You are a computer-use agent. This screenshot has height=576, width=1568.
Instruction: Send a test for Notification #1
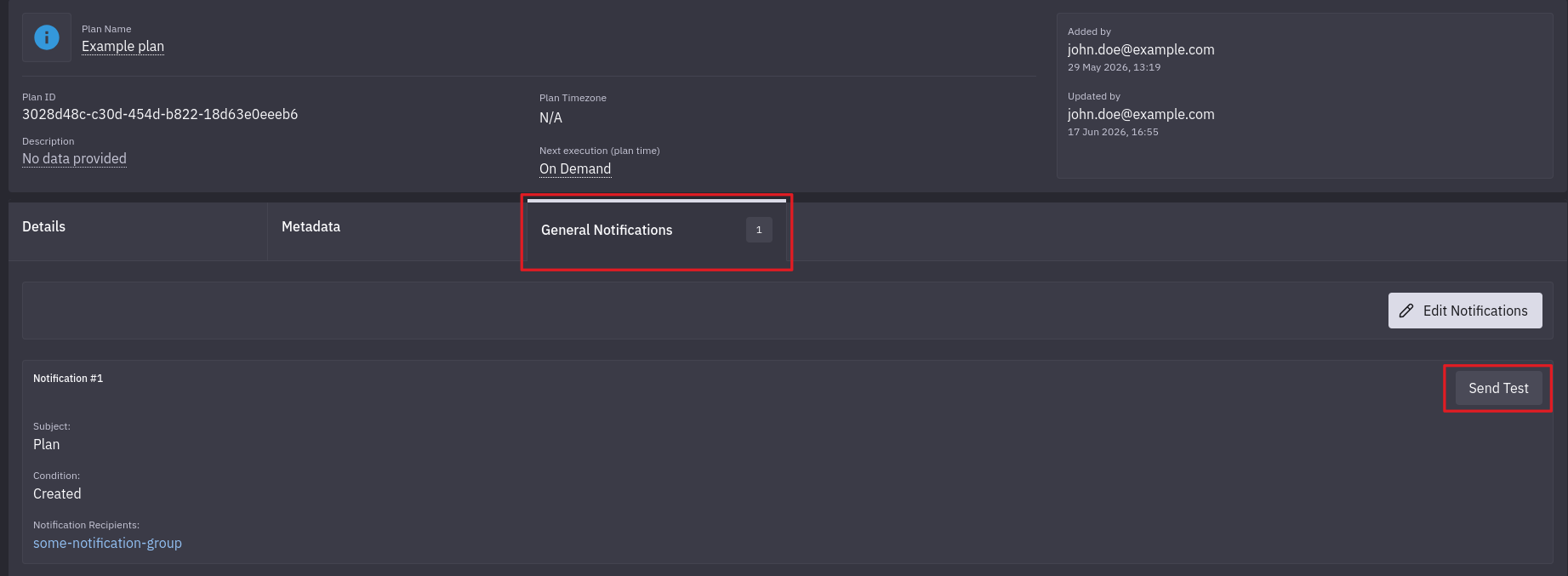[1498, 388]
